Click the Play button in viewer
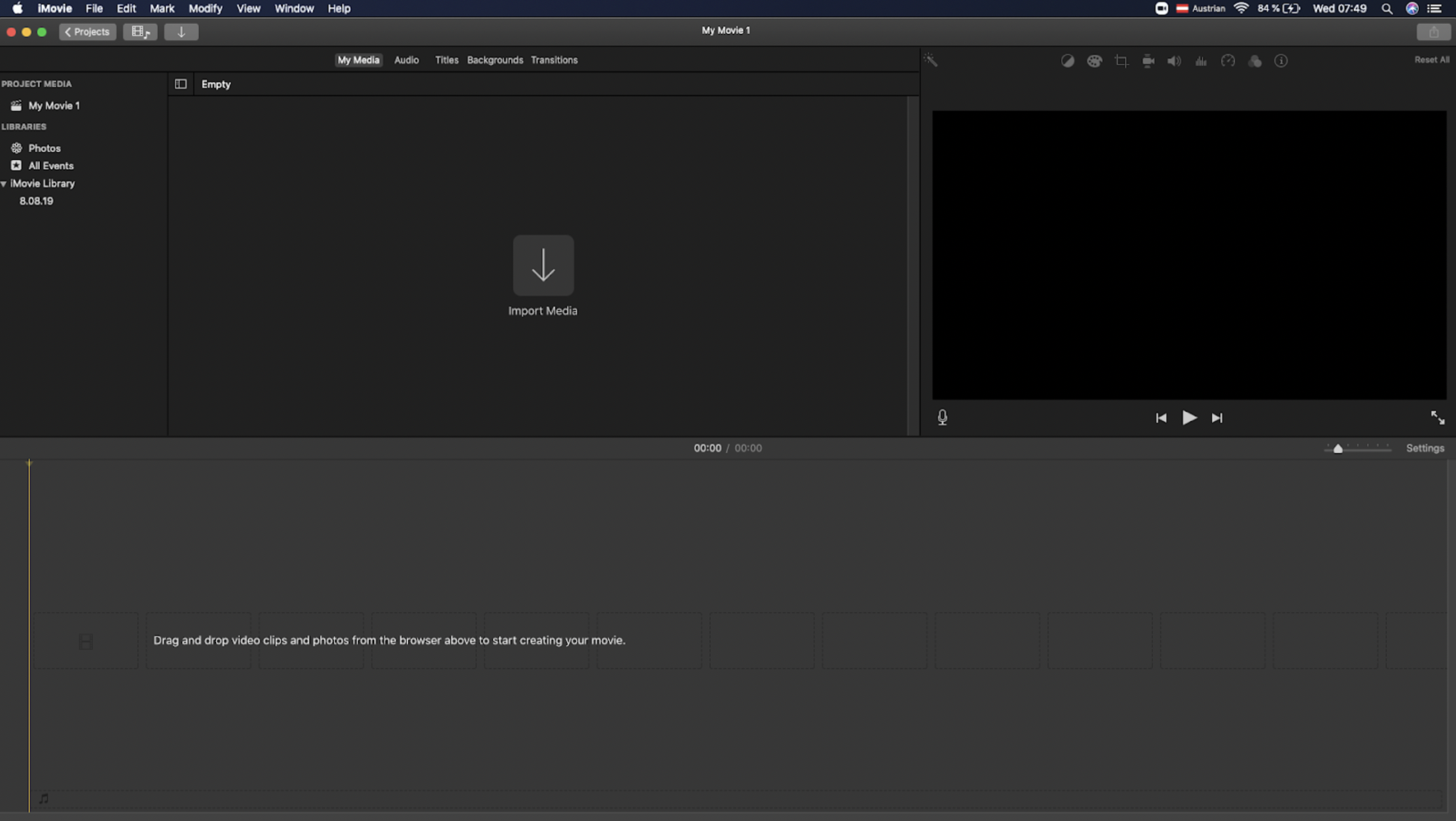1456x821 pixels. (x=1189, y=418)
